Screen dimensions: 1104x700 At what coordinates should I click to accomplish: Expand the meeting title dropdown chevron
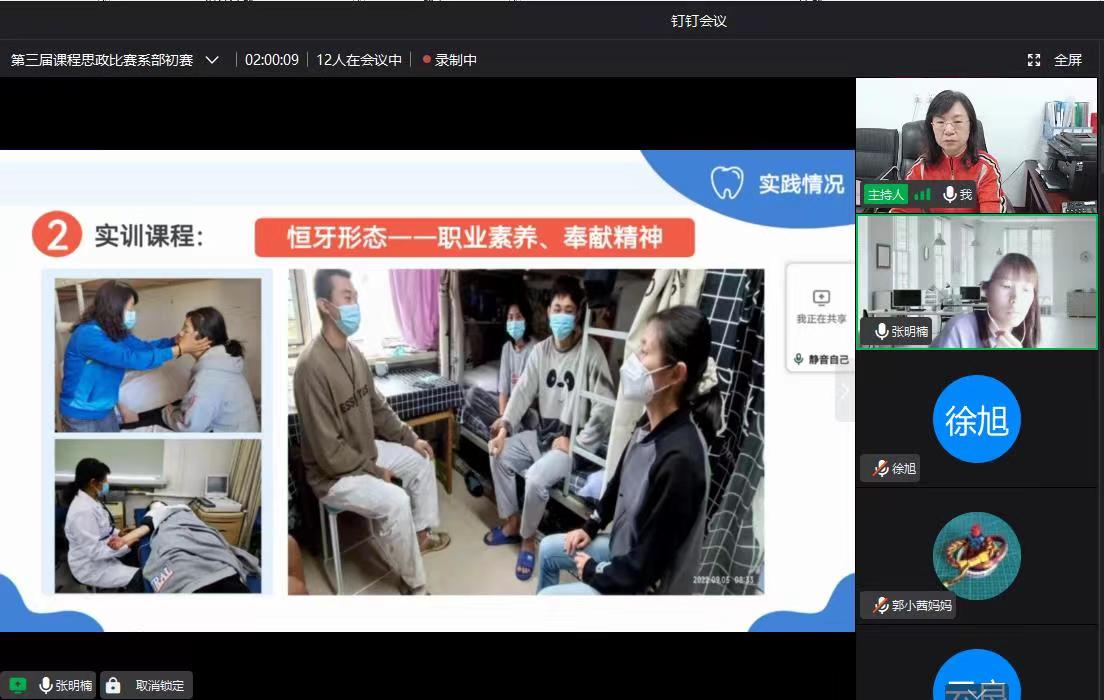pos(212,60)
